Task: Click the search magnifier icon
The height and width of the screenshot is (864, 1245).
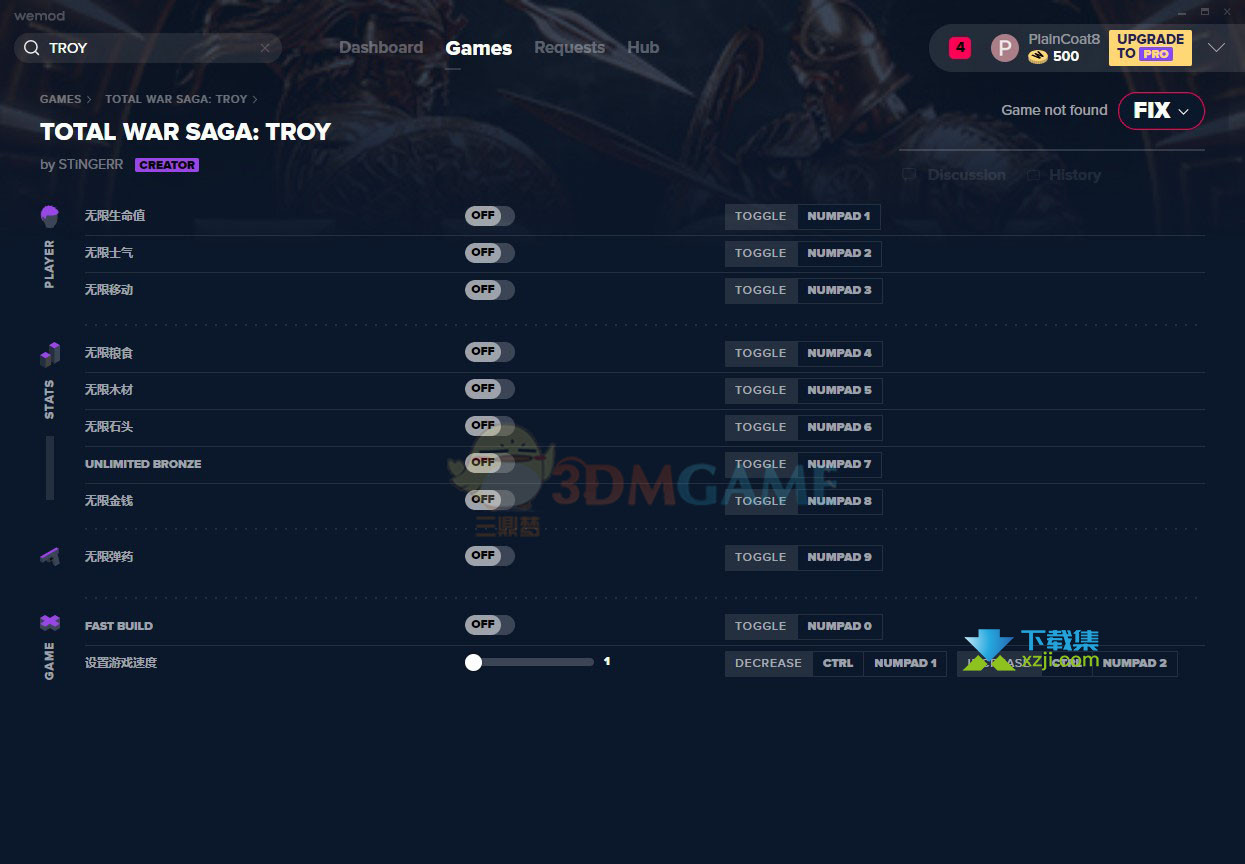Action: (31, 48)
